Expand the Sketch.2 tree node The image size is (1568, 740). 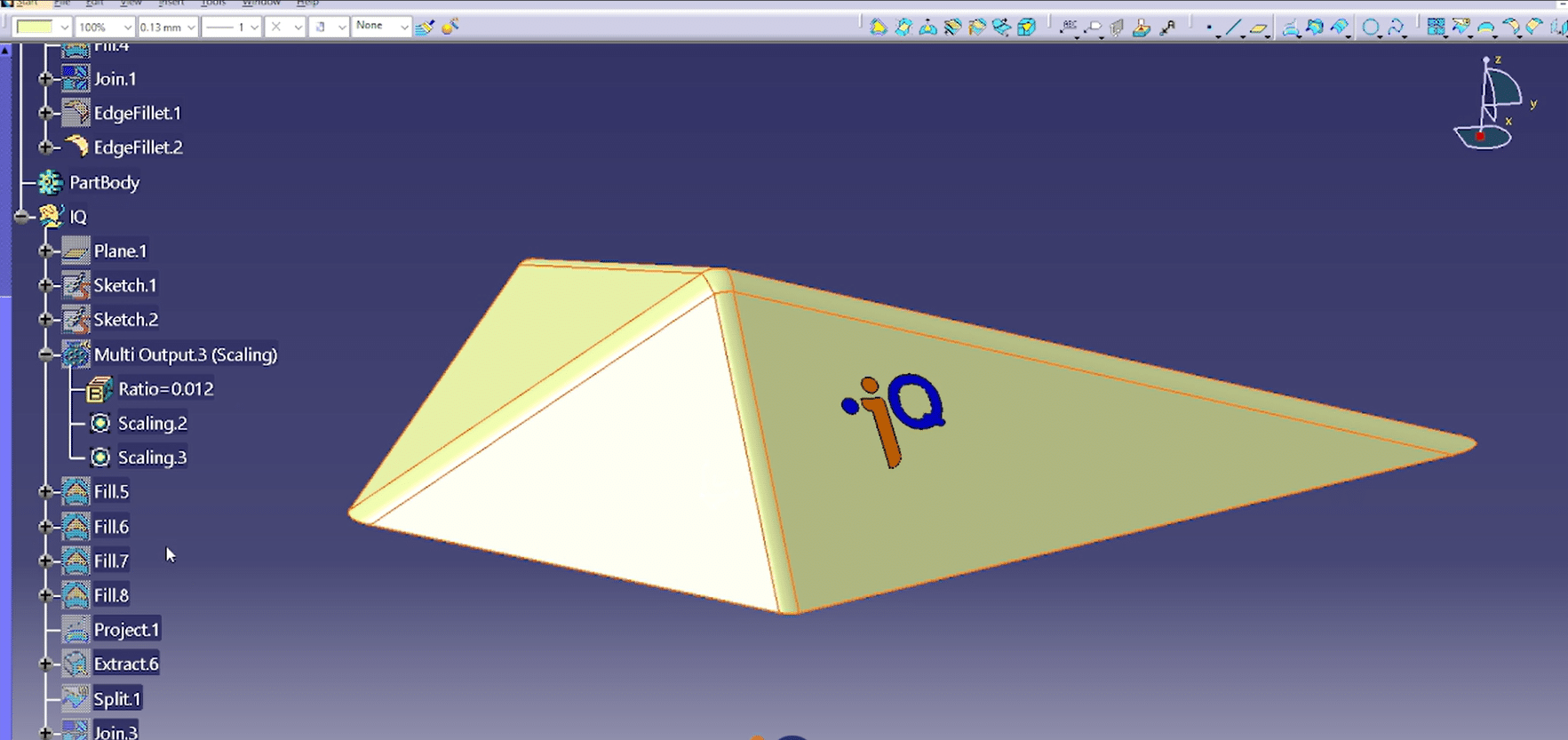pyautogui.click(x=45, y=319)
